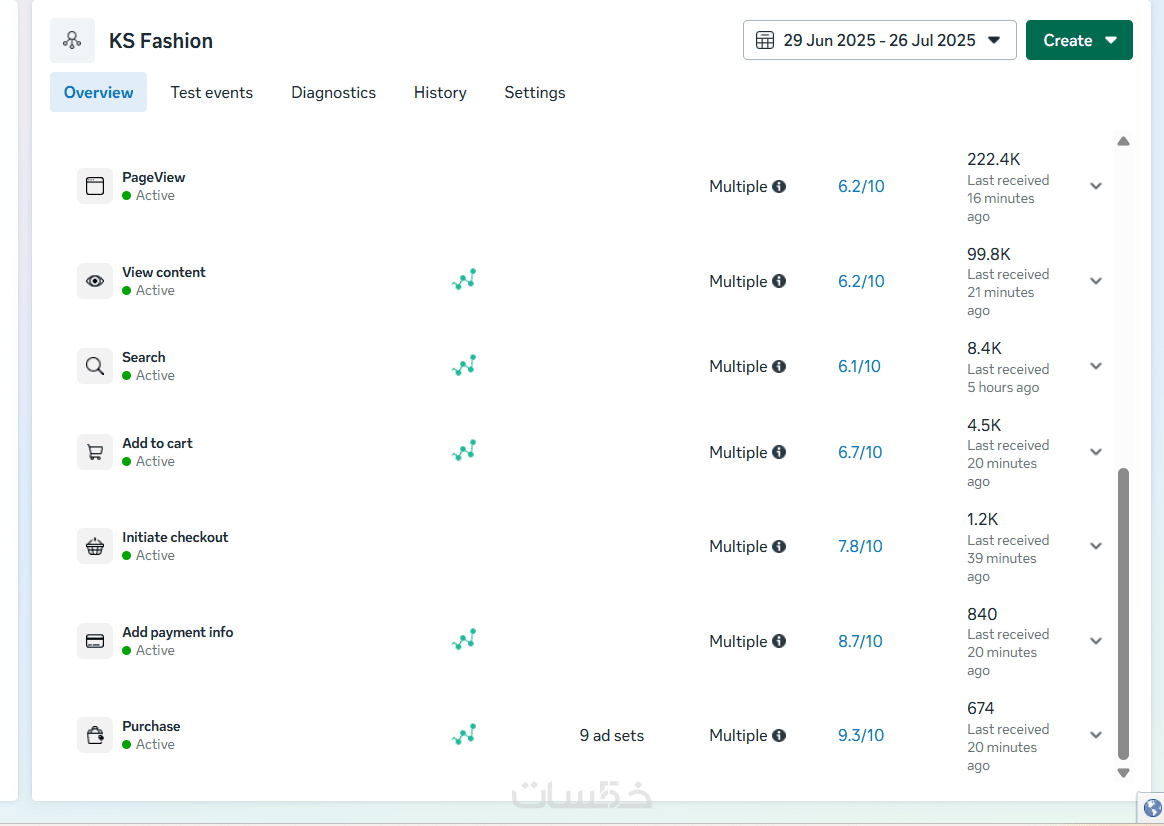
Task: Click the Add to cart icon
Action: (95, 452)
